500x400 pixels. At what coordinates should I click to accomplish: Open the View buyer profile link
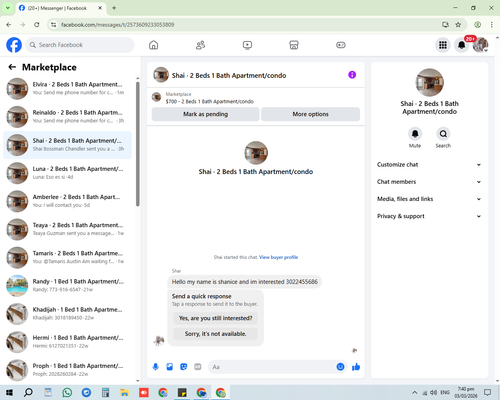click(278, 257)
